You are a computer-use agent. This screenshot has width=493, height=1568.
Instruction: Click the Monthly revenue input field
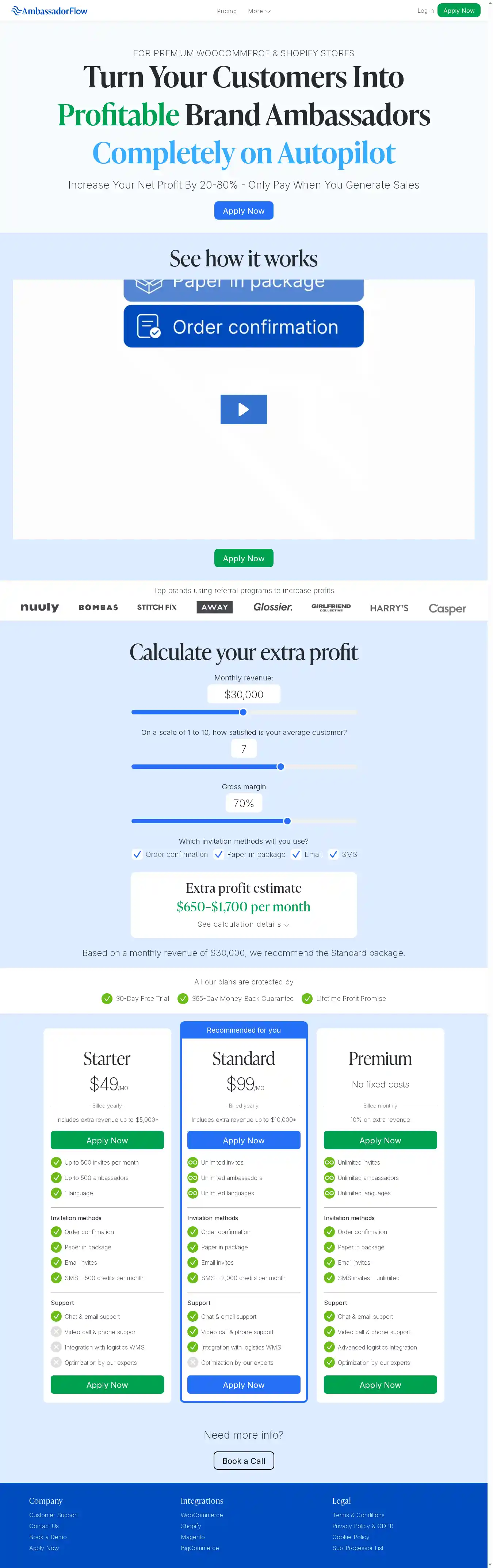click(x=244, y=694)
